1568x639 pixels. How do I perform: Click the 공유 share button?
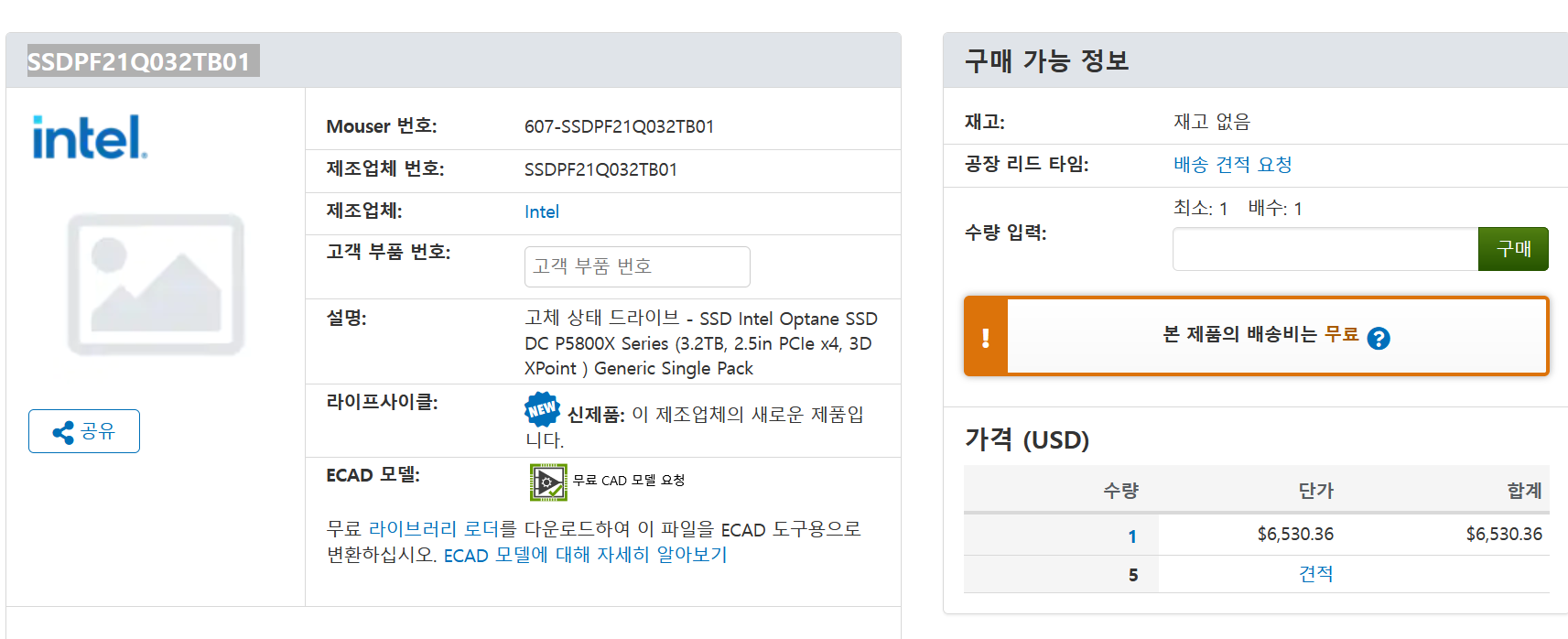pyautogui.click(x=84, y=431)
